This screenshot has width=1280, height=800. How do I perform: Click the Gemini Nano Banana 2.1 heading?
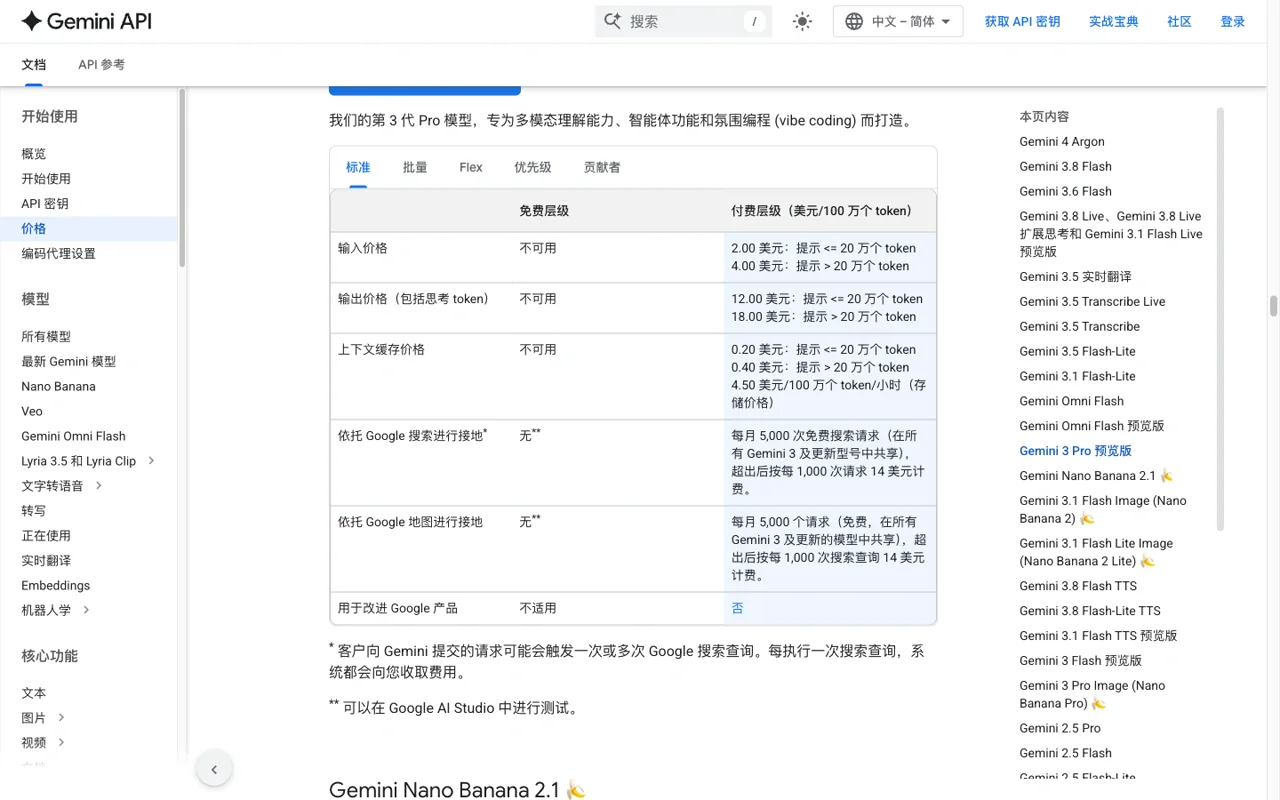tap(457, 790)
